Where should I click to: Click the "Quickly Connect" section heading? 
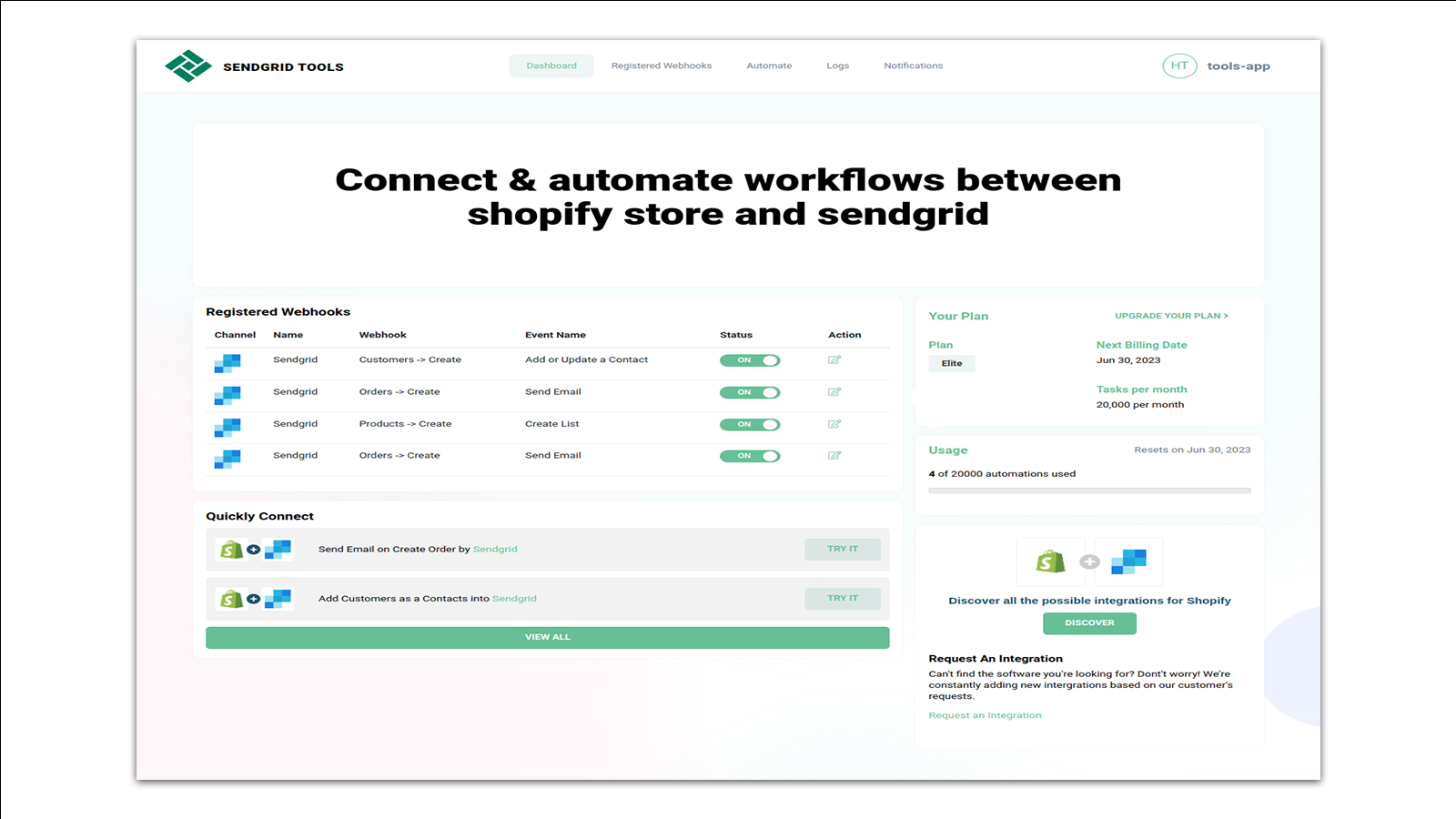259,516
